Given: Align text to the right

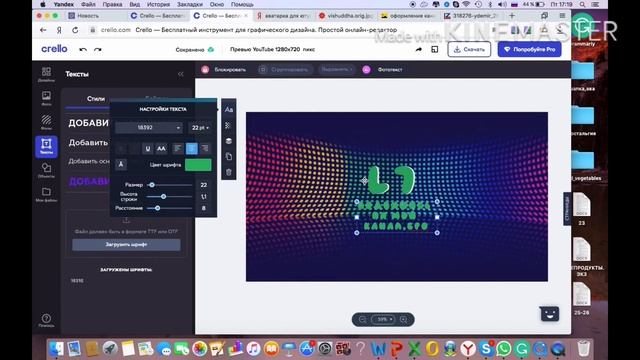Looking at the screenshot, I should click(205, 149).
